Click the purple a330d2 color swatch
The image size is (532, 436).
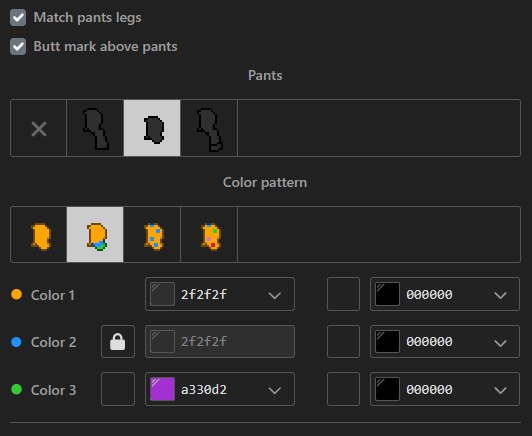[162, 389]
